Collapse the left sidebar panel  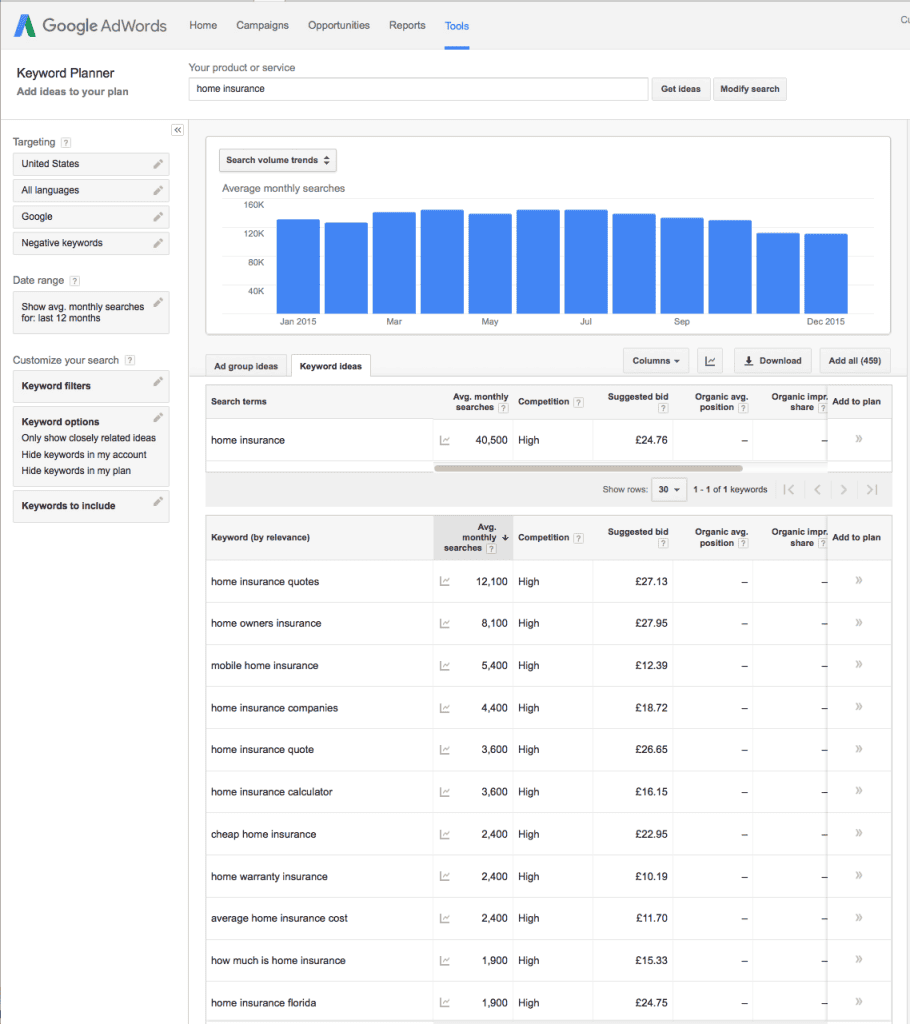coord(178,130)
